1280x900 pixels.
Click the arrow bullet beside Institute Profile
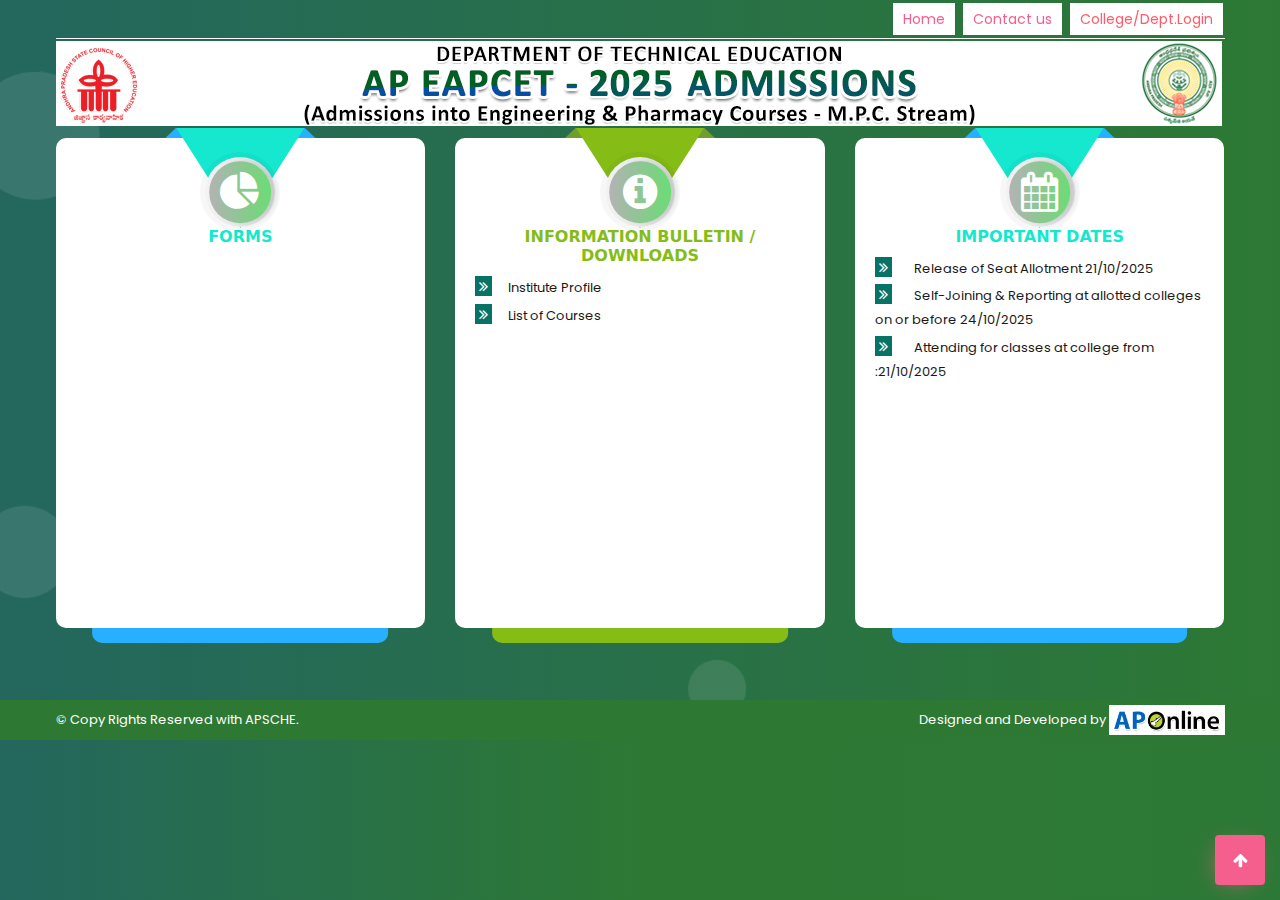(483, 286)
